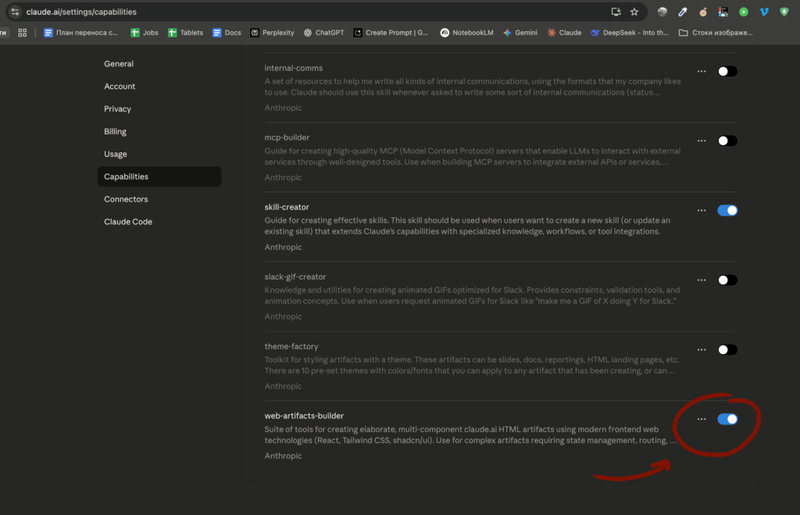
Task: Bookmark this page with the star icon
Action: [634, 12]
